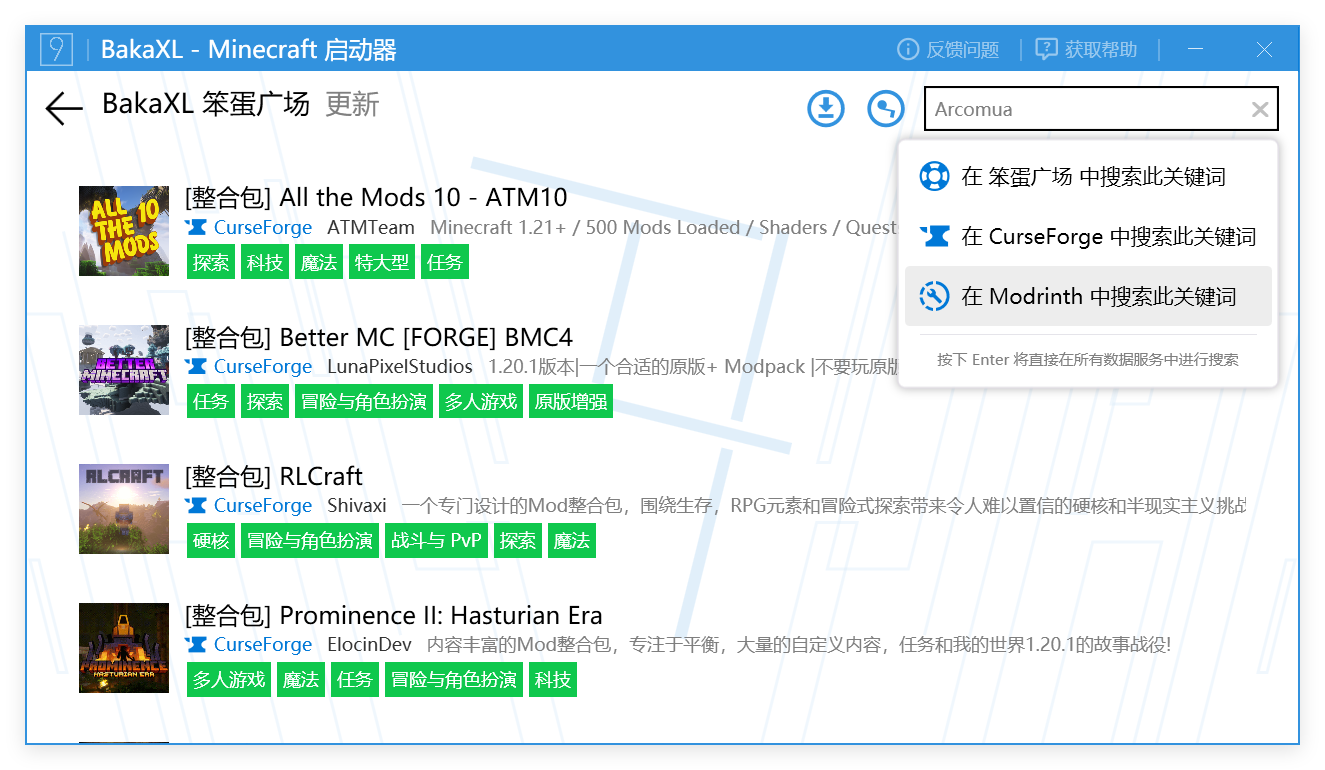This screenshot has height=770, width=1325.
Task: Click the 原版增强 tag on Better MC
Action: [570, 402]
